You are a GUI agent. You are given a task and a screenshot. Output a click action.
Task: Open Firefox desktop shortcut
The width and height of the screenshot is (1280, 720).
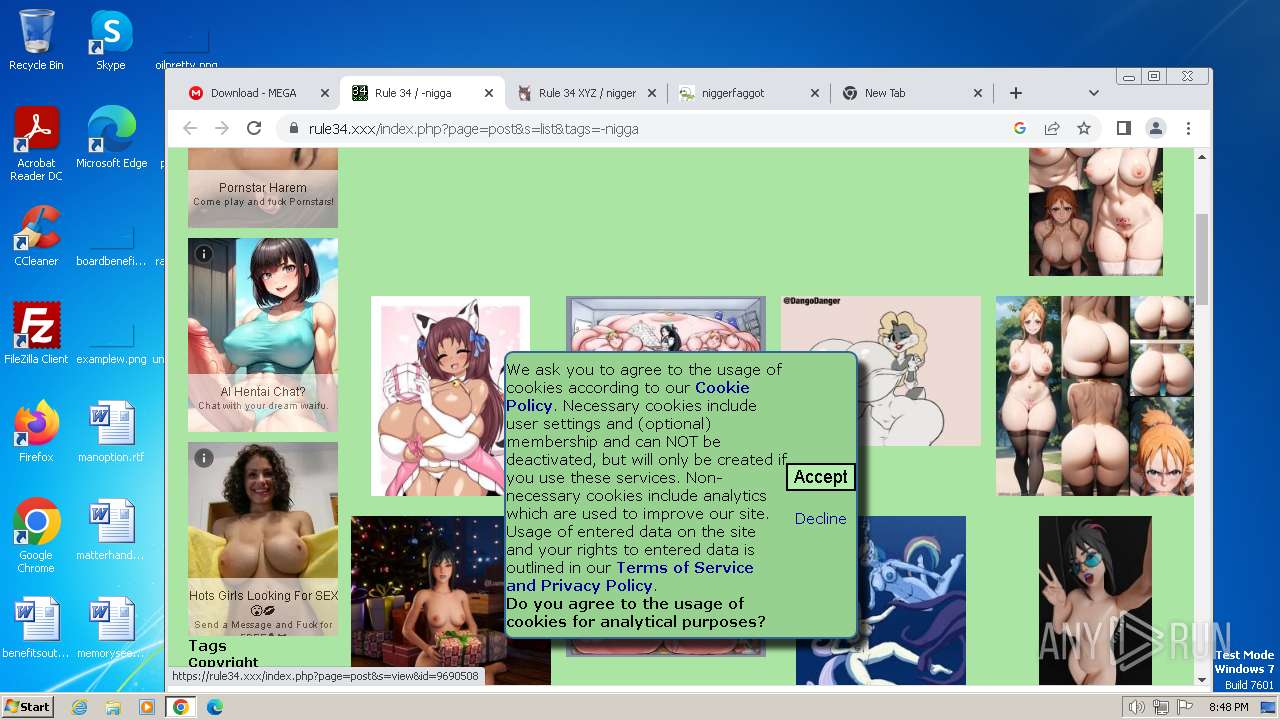click(36, 432)
